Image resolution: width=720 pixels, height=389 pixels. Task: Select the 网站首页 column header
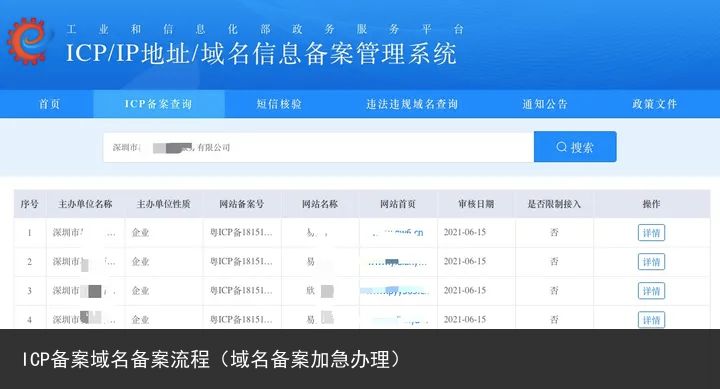[398, 204]
